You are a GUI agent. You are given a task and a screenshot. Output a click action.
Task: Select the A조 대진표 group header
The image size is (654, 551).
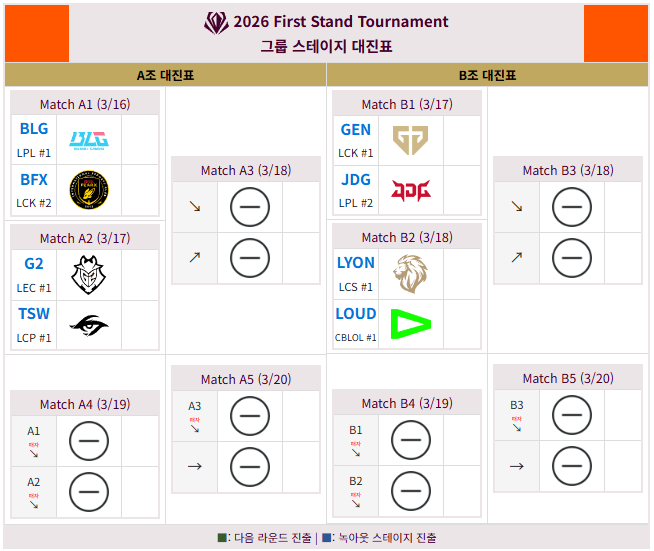[166, 75]
